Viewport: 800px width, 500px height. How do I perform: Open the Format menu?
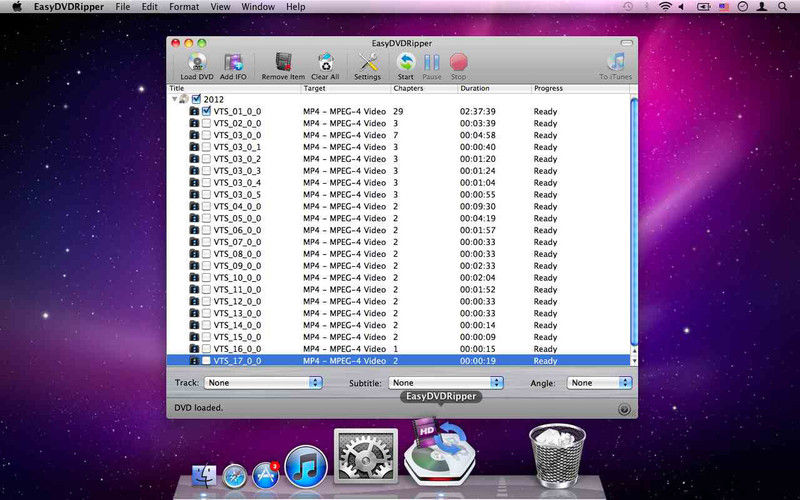coord(184,7)
